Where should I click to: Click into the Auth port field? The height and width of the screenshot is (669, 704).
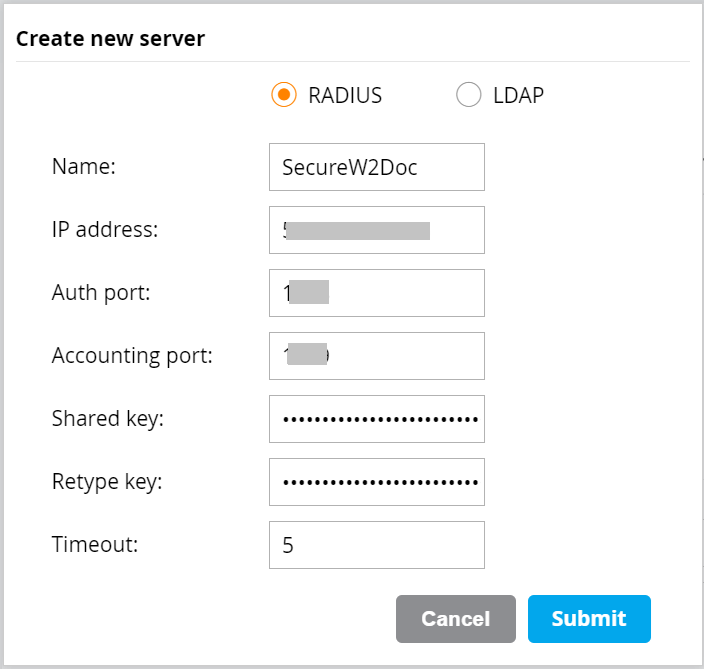tap(376, 293)
